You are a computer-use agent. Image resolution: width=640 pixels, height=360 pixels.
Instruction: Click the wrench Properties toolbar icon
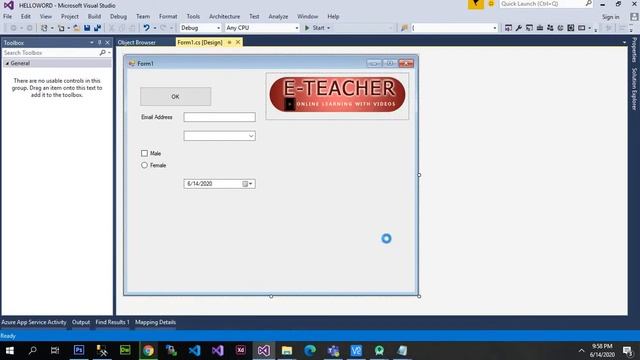click(518, 28)
